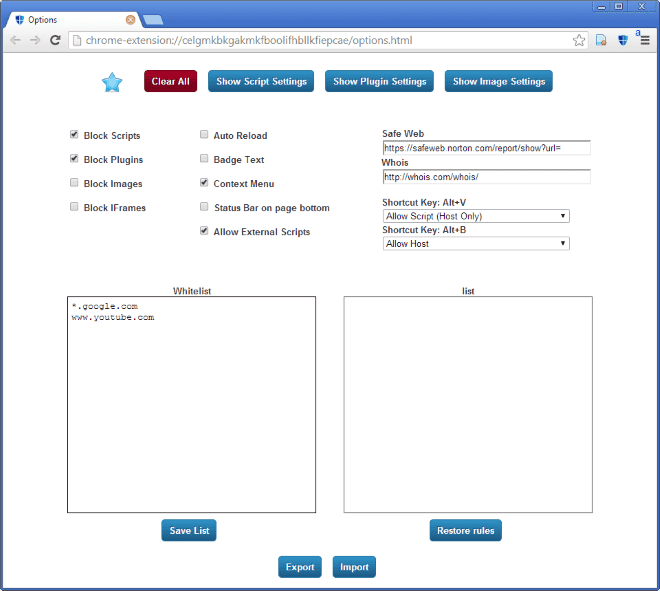The image size is (660, 591).
Task: Bookmark this page with the star icon
Action: [579, 41]
